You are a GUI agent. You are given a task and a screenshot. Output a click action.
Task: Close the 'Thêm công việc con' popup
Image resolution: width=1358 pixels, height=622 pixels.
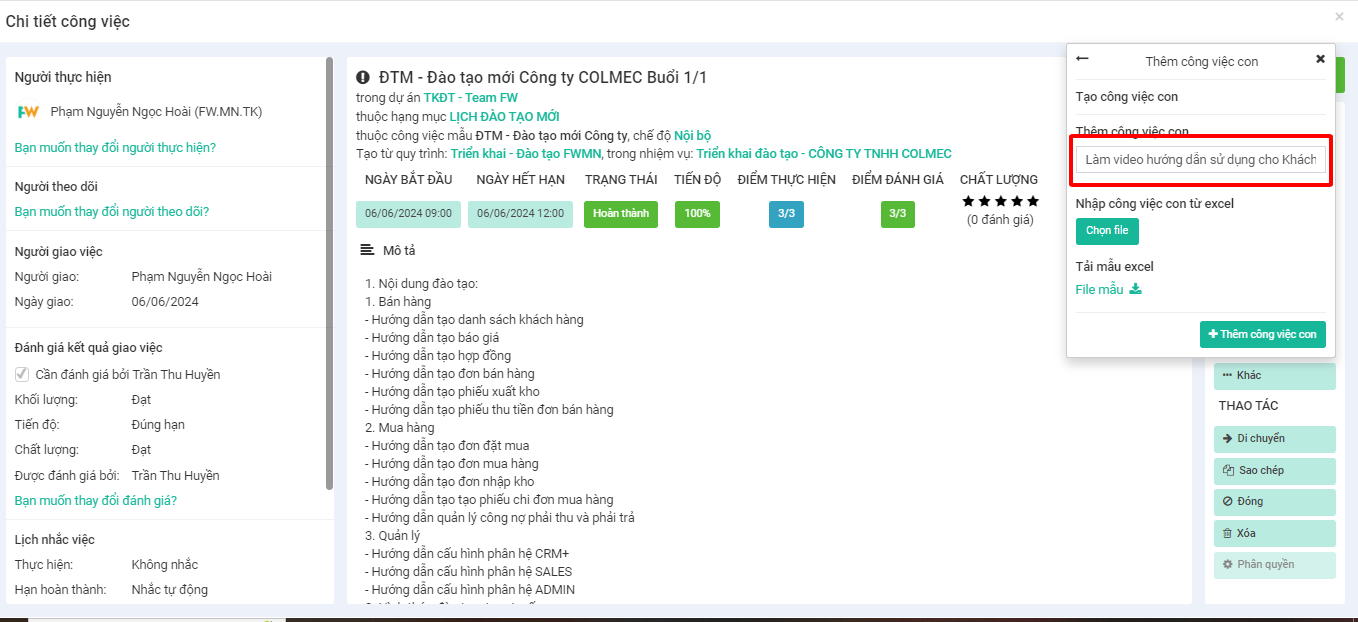tap(1320, 59)
